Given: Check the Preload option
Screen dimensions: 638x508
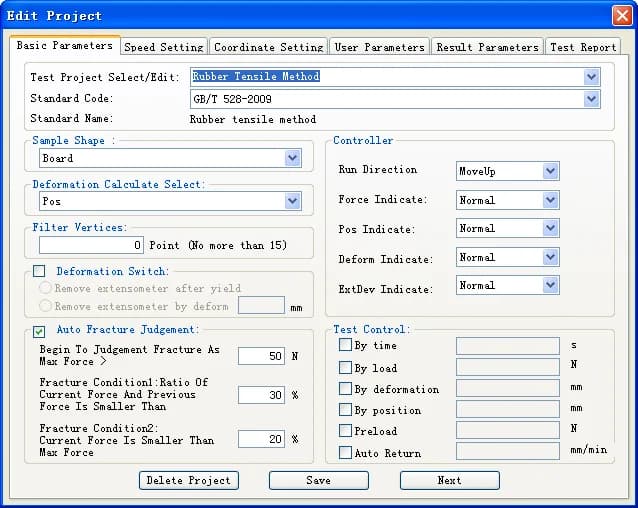Looking at the screenshot, I should [345, 430].
